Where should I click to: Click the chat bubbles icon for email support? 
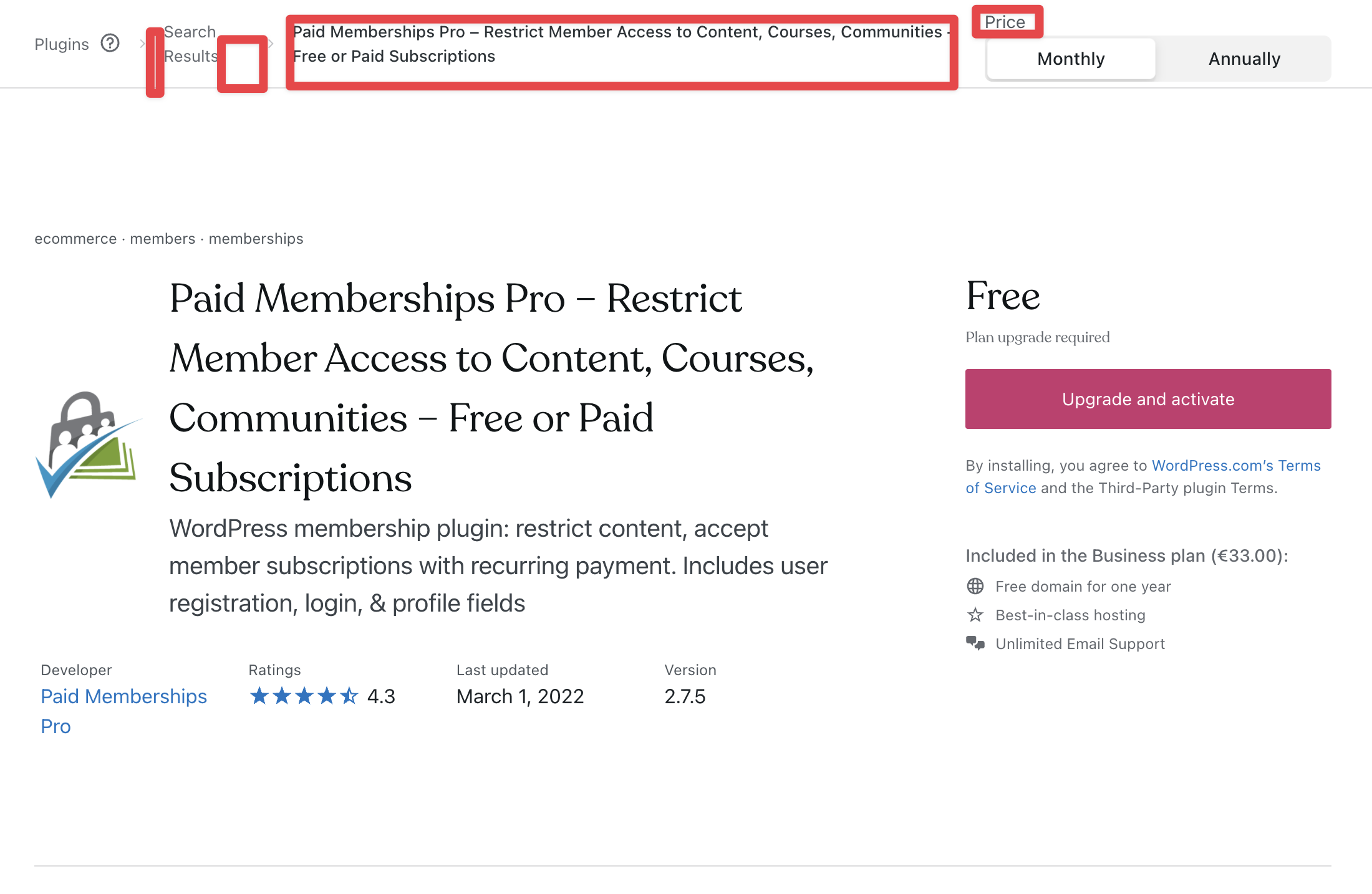pyautogui.click(x=975, y=643)
